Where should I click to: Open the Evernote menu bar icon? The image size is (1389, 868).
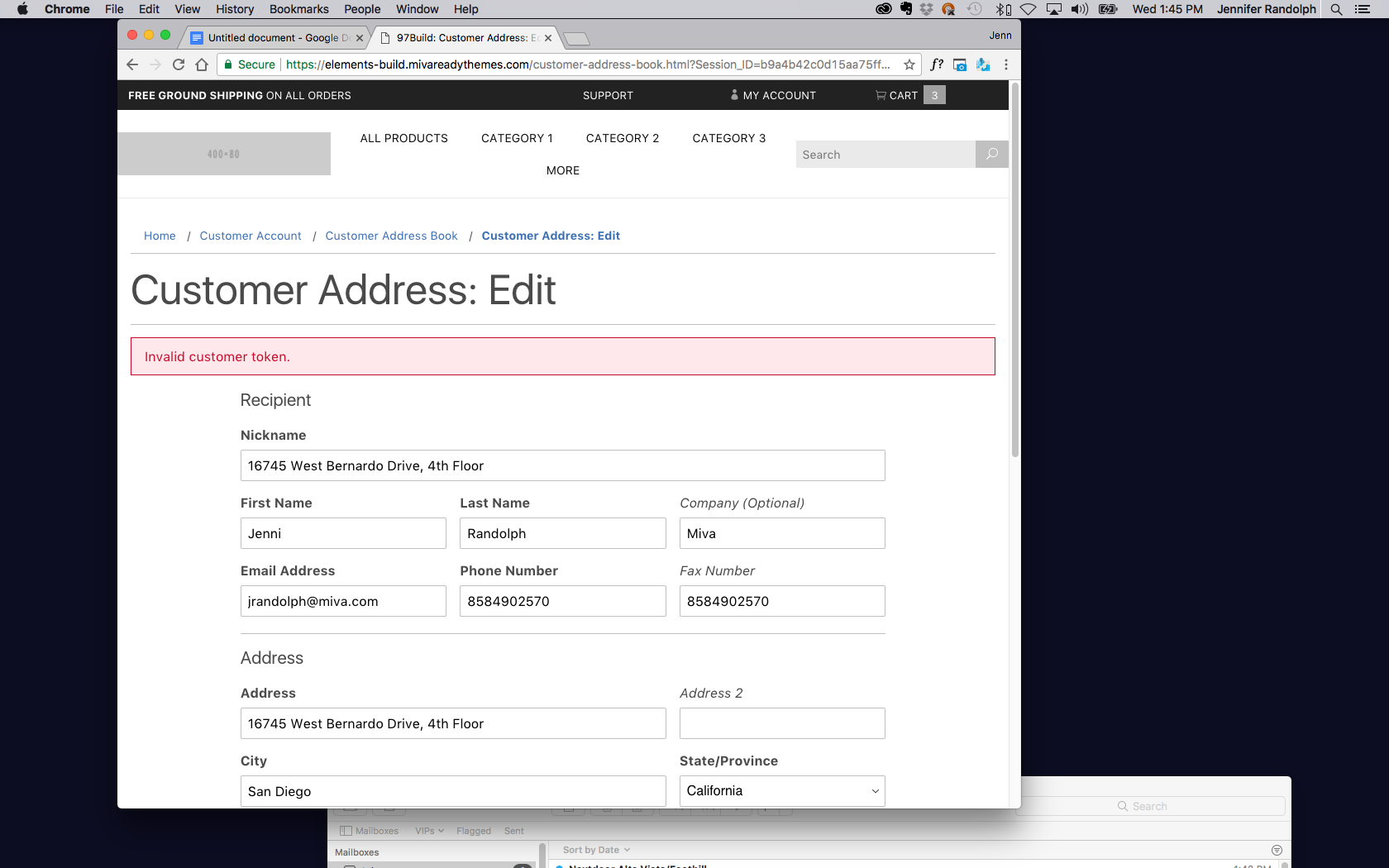tap(906, 9)
